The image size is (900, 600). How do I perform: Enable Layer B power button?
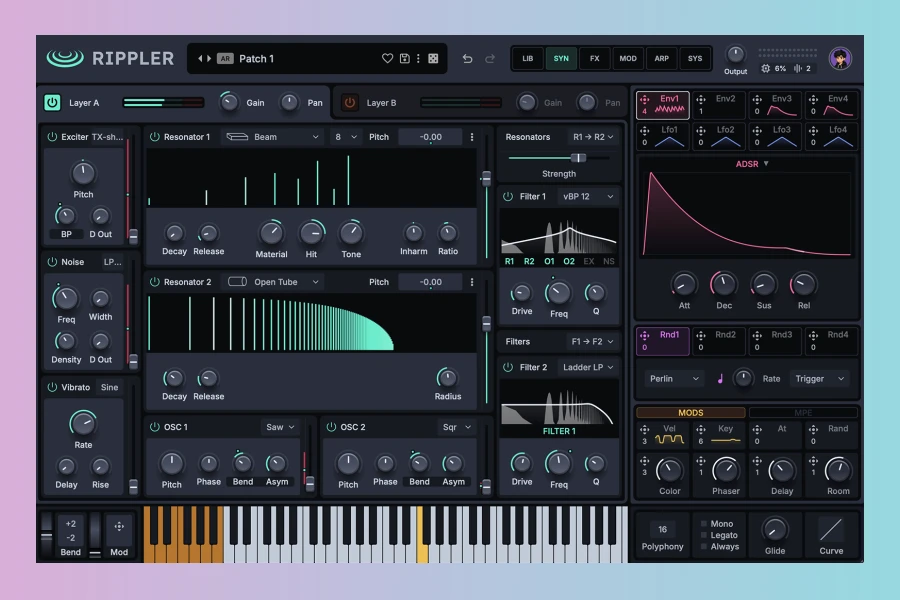(x=350, y=103)
